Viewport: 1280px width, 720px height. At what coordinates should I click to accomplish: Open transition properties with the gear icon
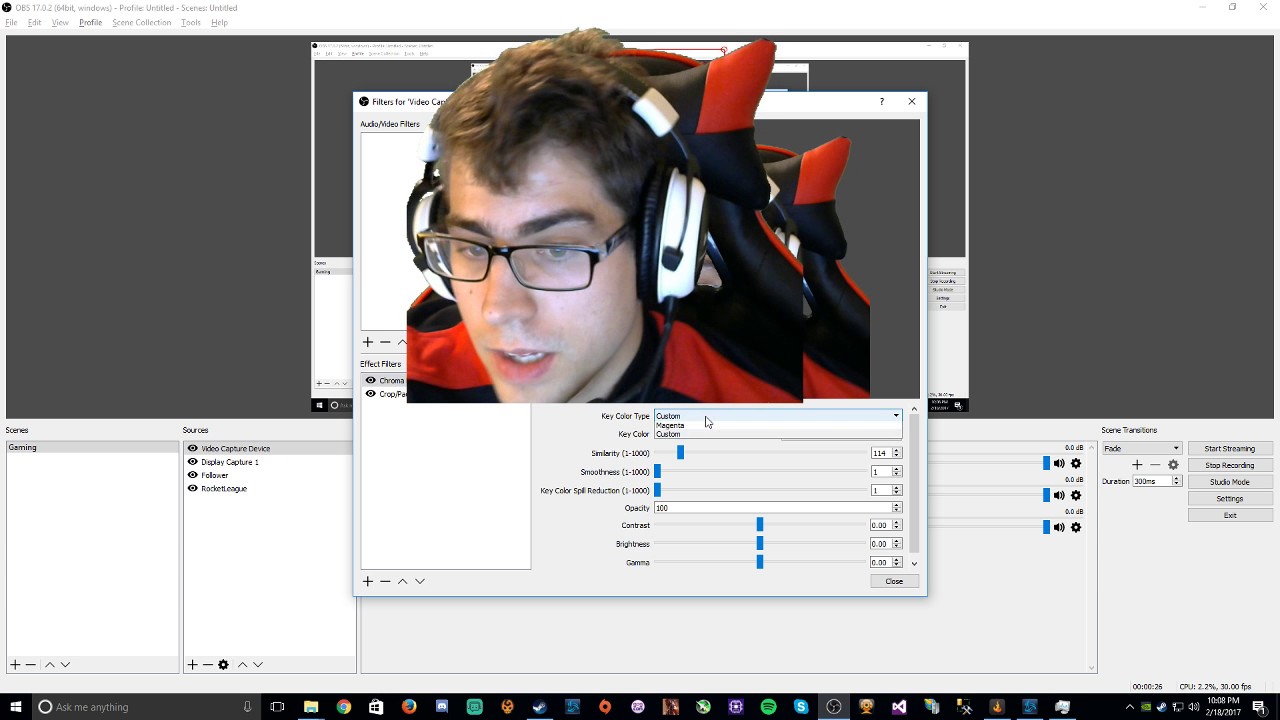tap(1173, 465)
